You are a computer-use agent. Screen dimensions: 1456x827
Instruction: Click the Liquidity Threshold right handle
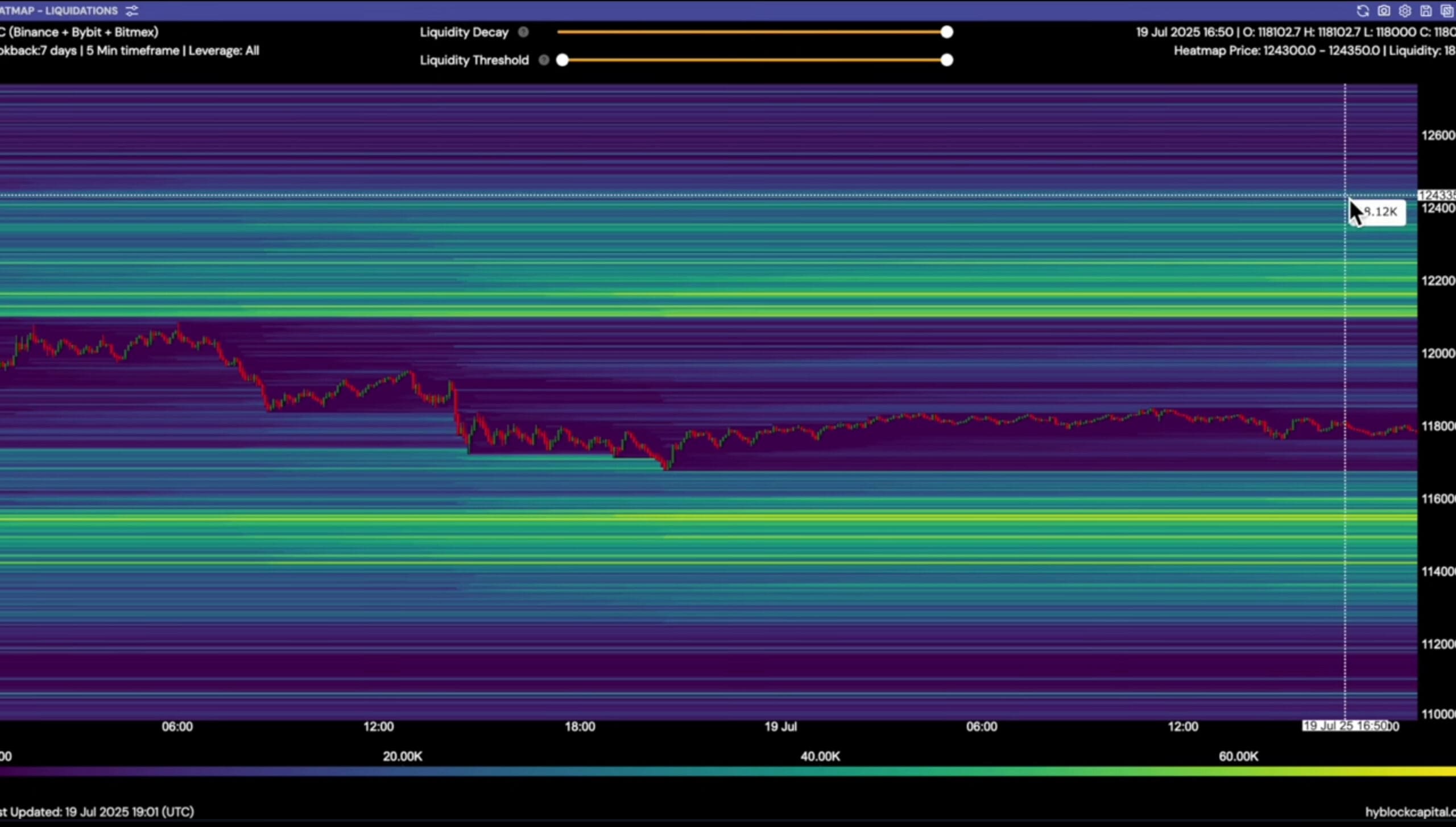click(946, 60)
